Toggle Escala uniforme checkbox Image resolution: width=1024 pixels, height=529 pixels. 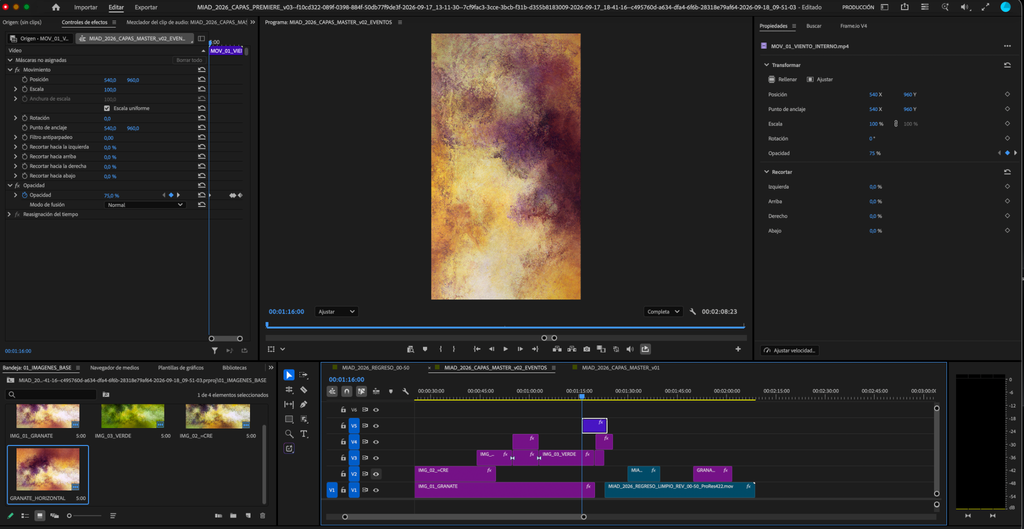tap(107, 108)
